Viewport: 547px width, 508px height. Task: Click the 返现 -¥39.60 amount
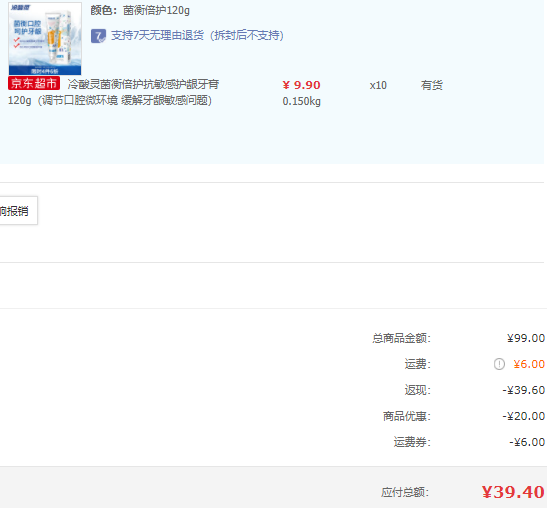[x=524, y=390]
